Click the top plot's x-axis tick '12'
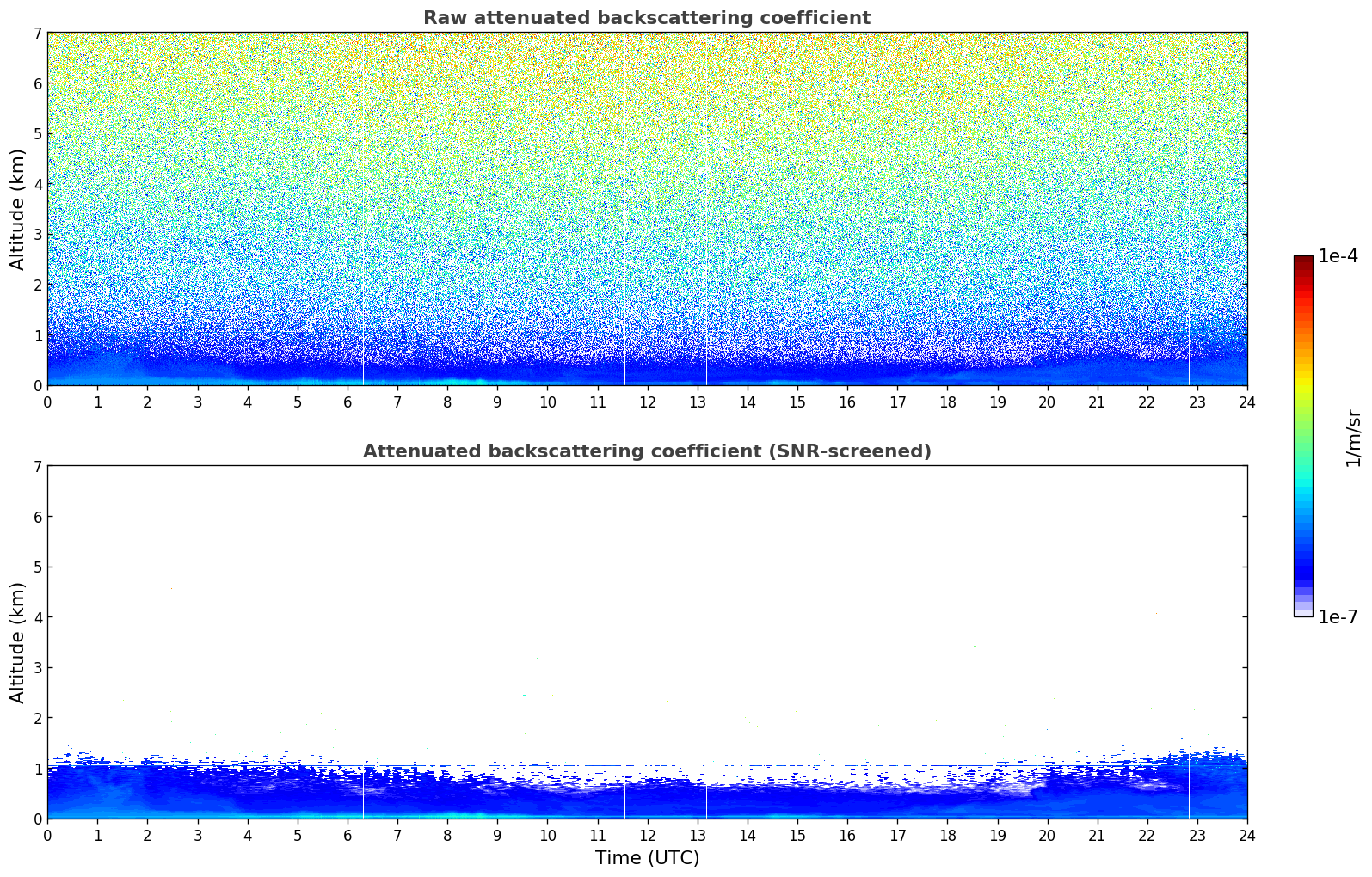Image resolution: width=1372 pixels, height=877 pixels. tap(648, 402)
